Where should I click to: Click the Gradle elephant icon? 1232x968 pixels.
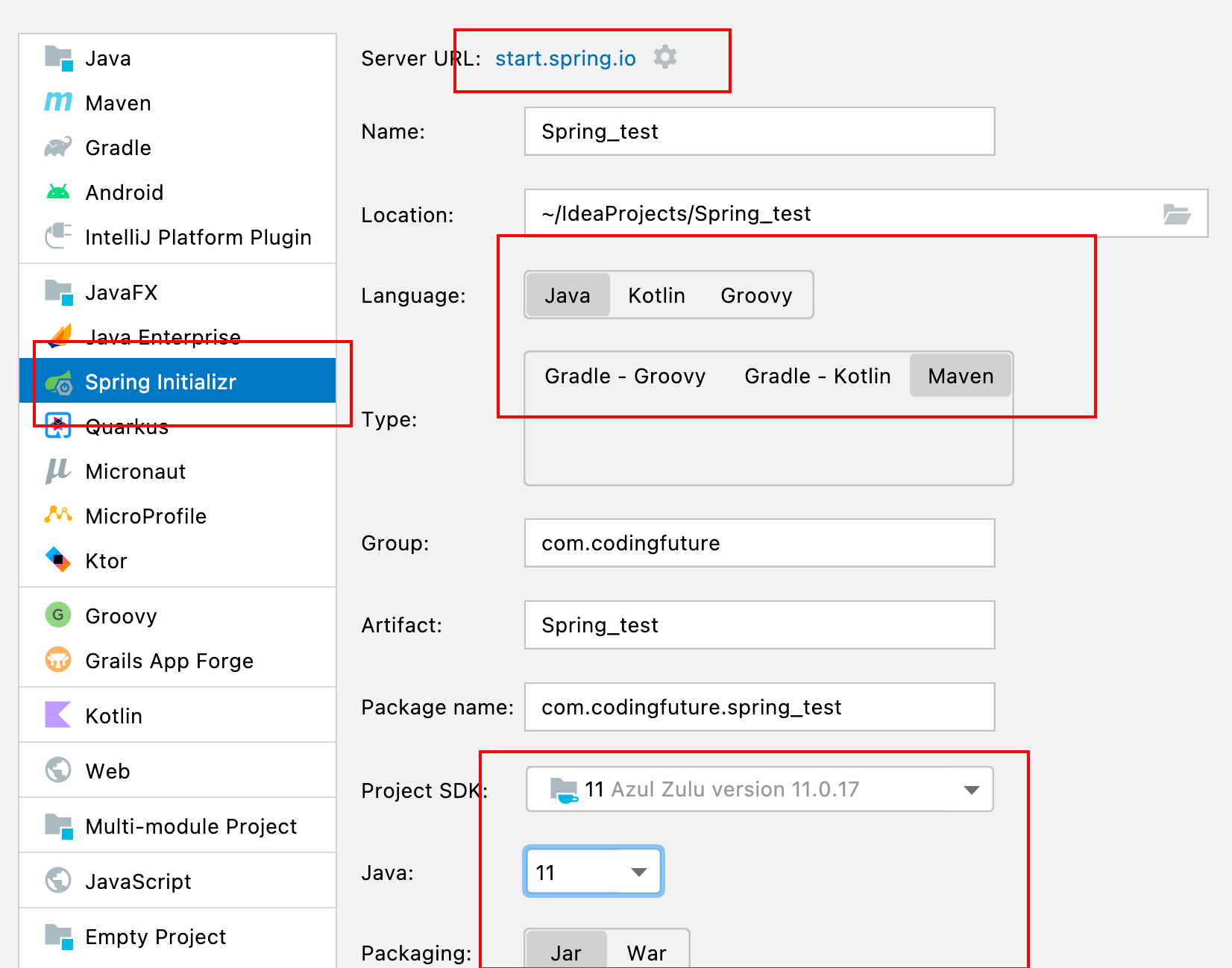(58, 147)
